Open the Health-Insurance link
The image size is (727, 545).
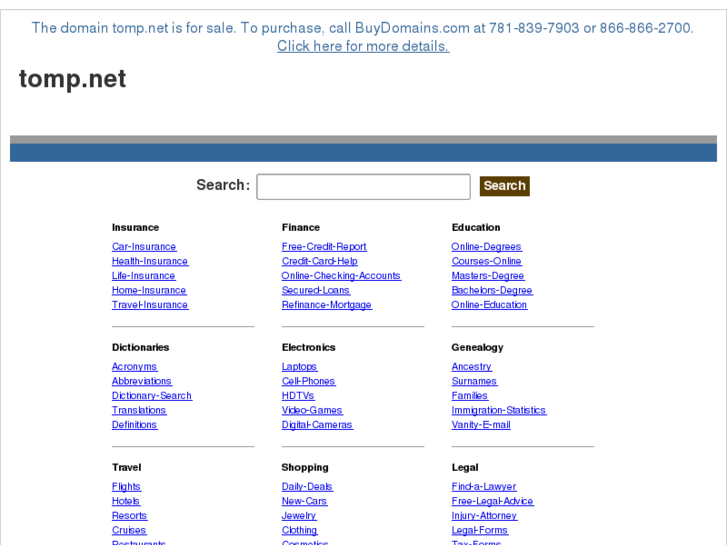(x=150, y=261)
